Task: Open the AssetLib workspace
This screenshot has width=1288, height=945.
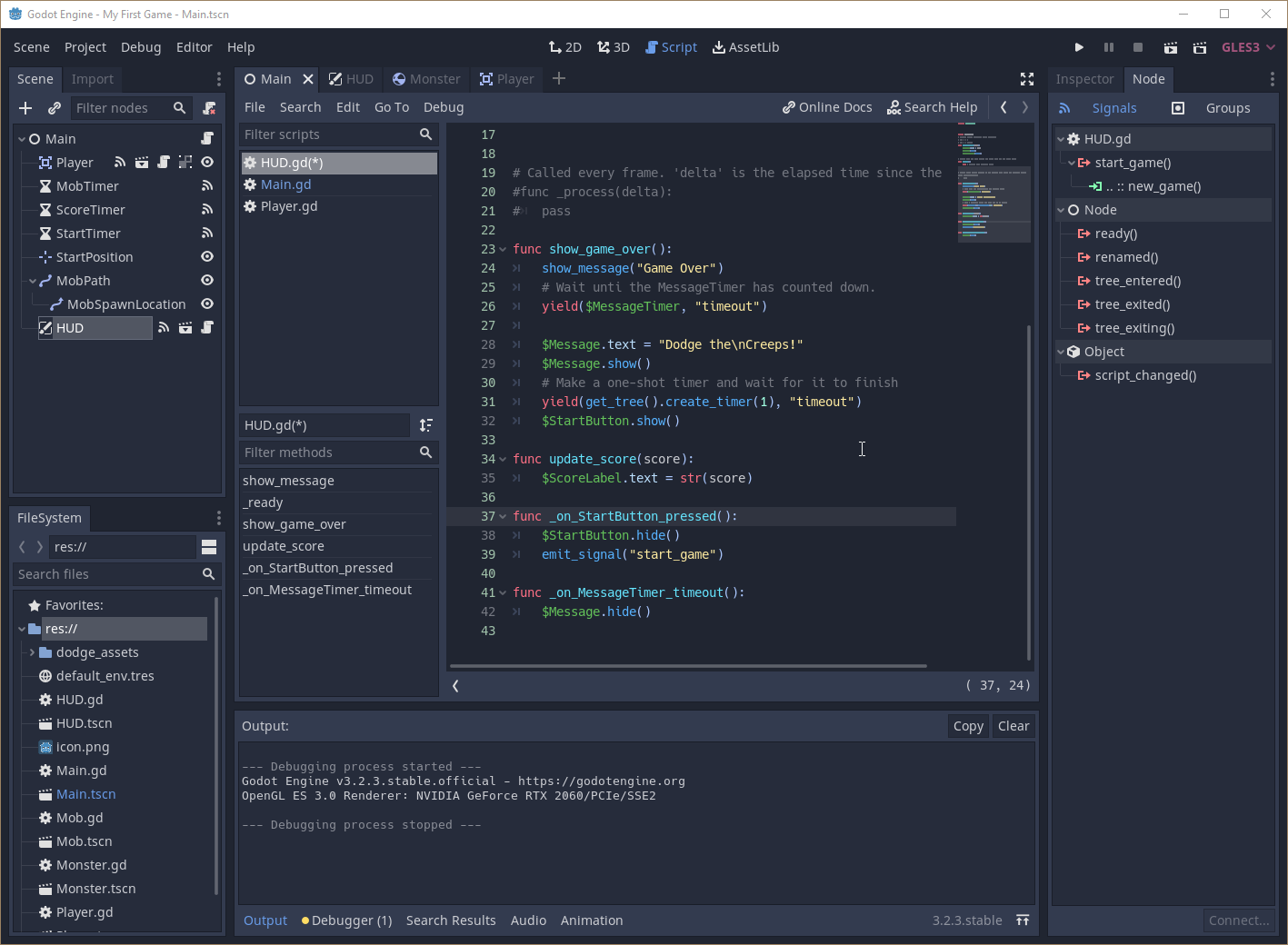Action: (745, 47)
